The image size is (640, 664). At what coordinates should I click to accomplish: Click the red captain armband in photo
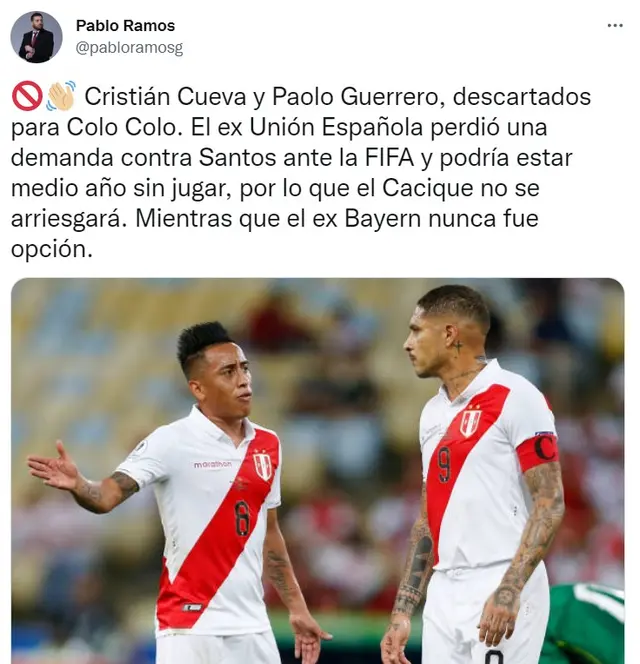coord(537,453)
